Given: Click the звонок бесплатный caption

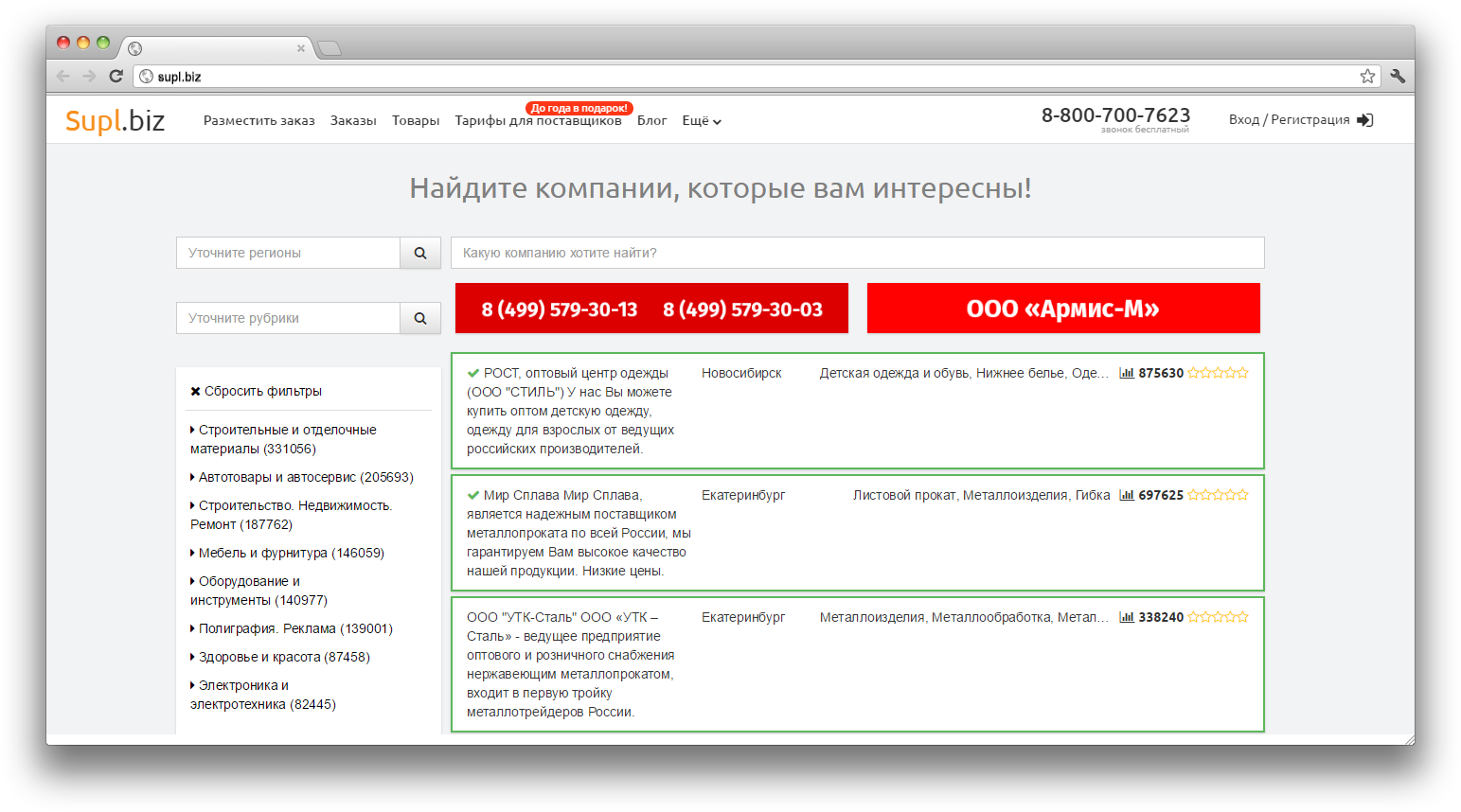Looking at the screenshot, I should 1145,130.
